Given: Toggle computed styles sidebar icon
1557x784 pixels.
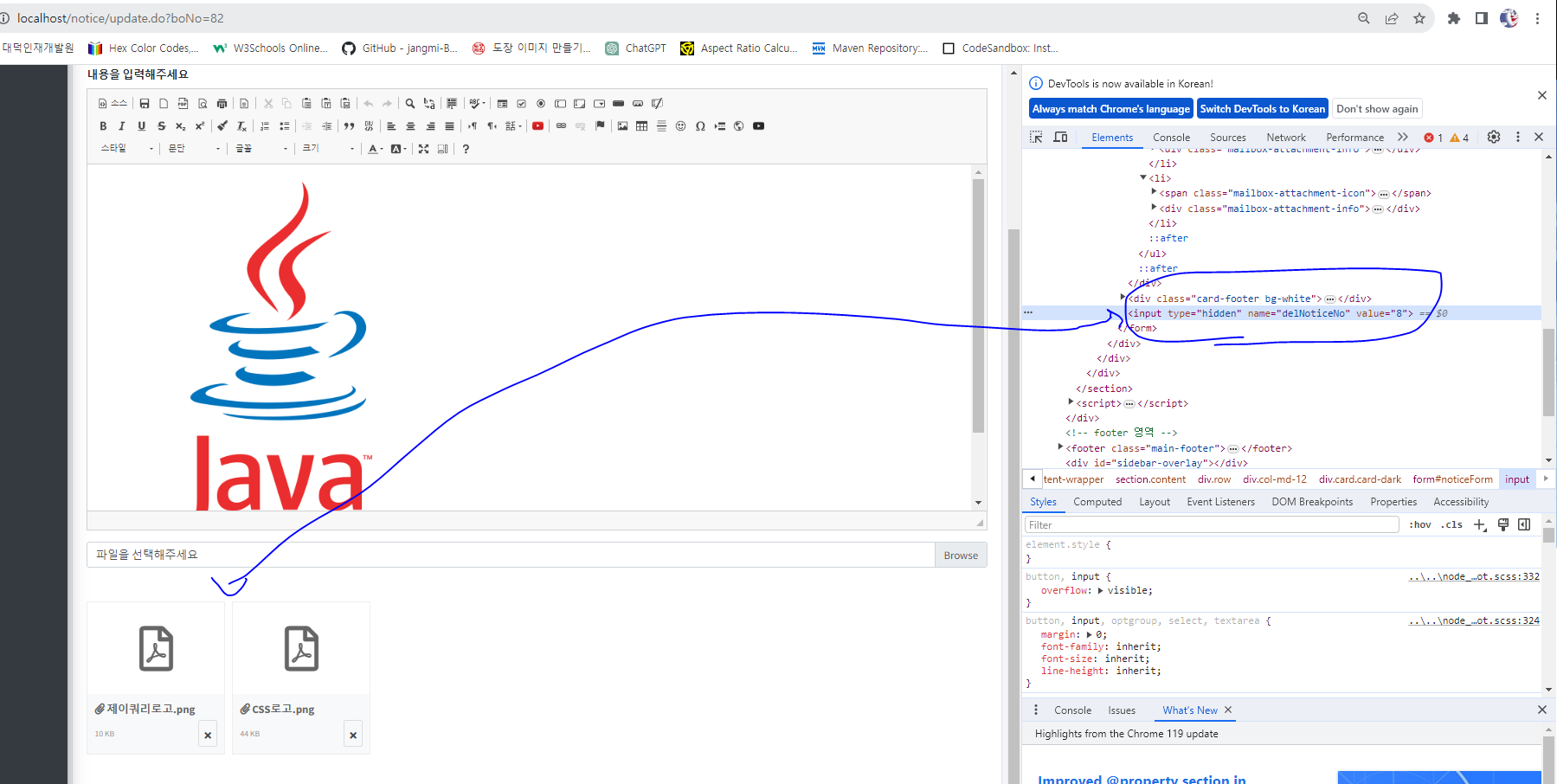Looking at the screenshot, I should tap(1524, 525).
